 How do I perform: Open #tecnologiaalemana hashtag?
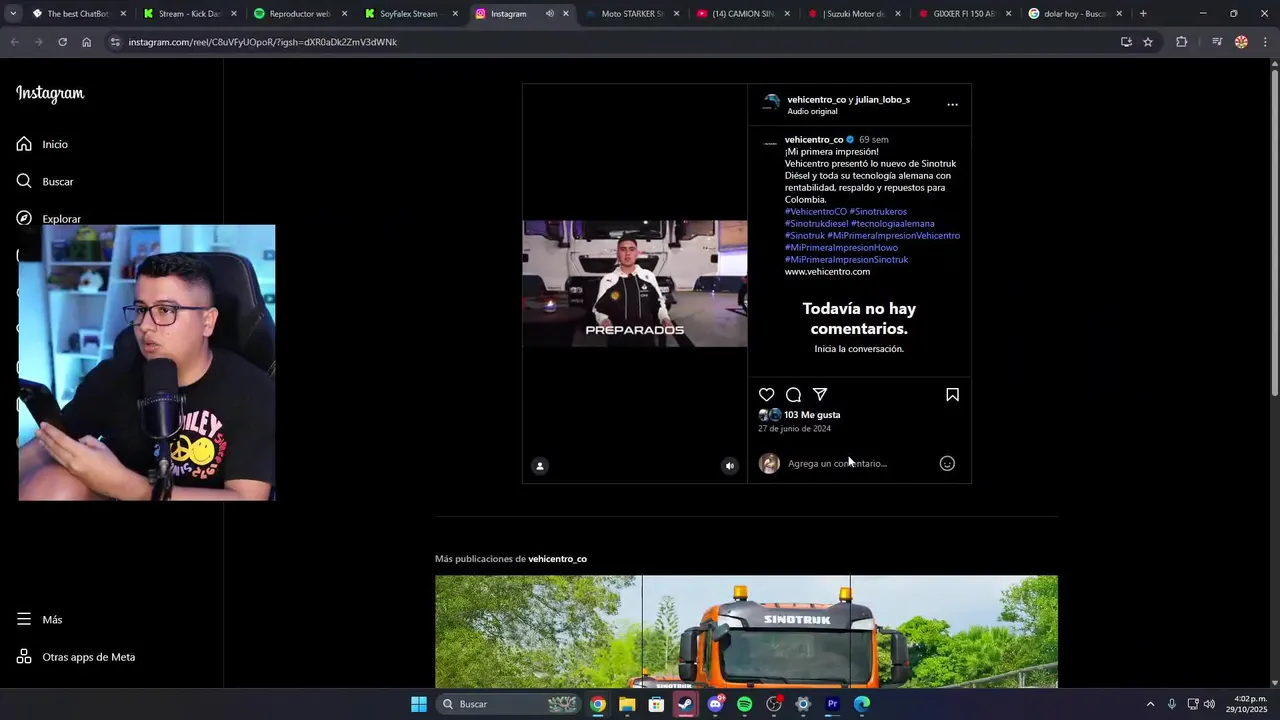(893, 223)
